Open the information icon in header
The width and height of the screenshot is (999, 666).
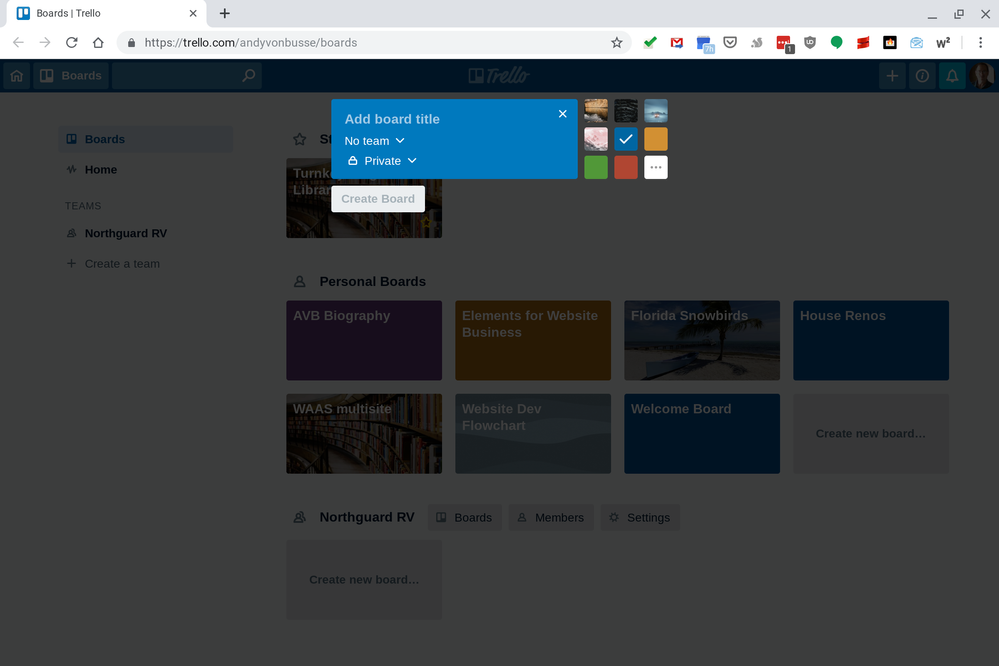(x=922, y=76)
